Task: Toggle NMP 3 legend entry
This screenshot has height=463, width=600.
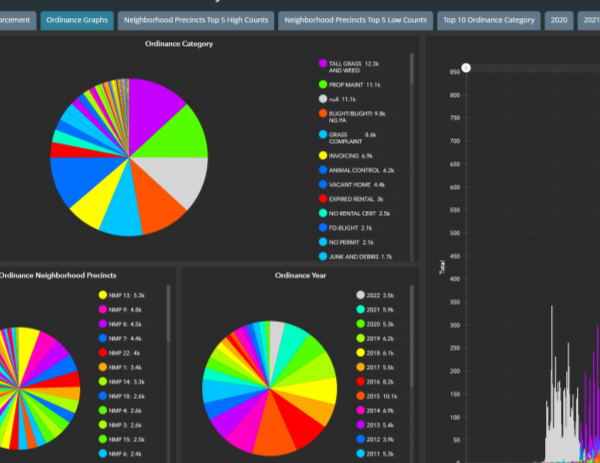Action: pyautogui.click(x=120, y=425)
